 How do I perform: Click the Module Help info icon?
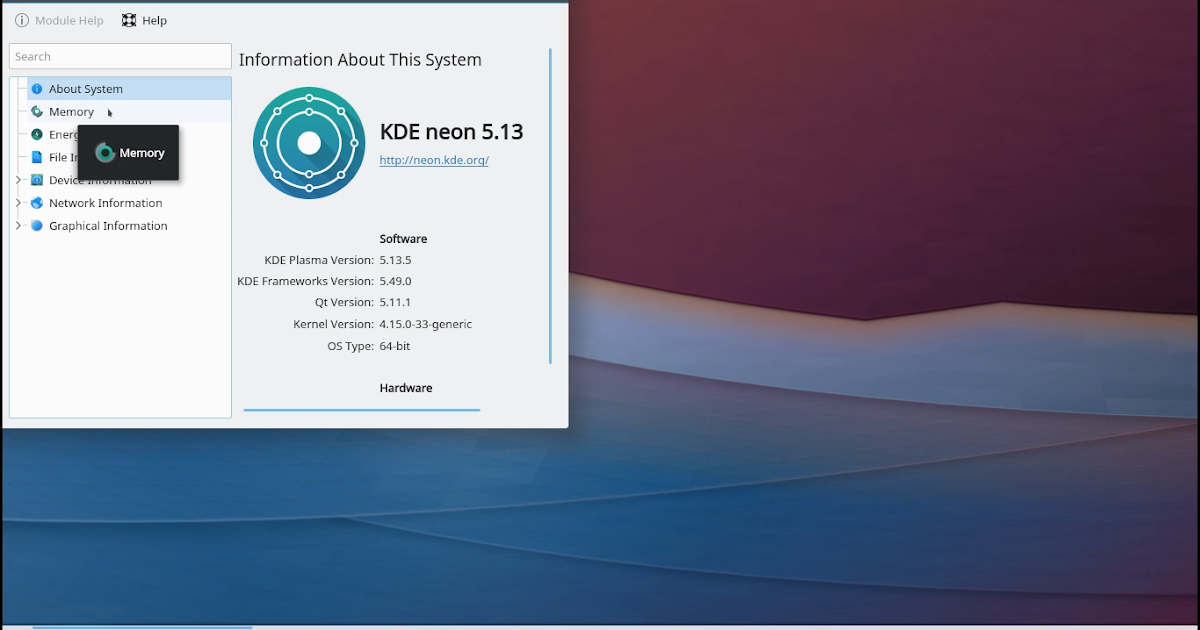click(x=22, y=20)
